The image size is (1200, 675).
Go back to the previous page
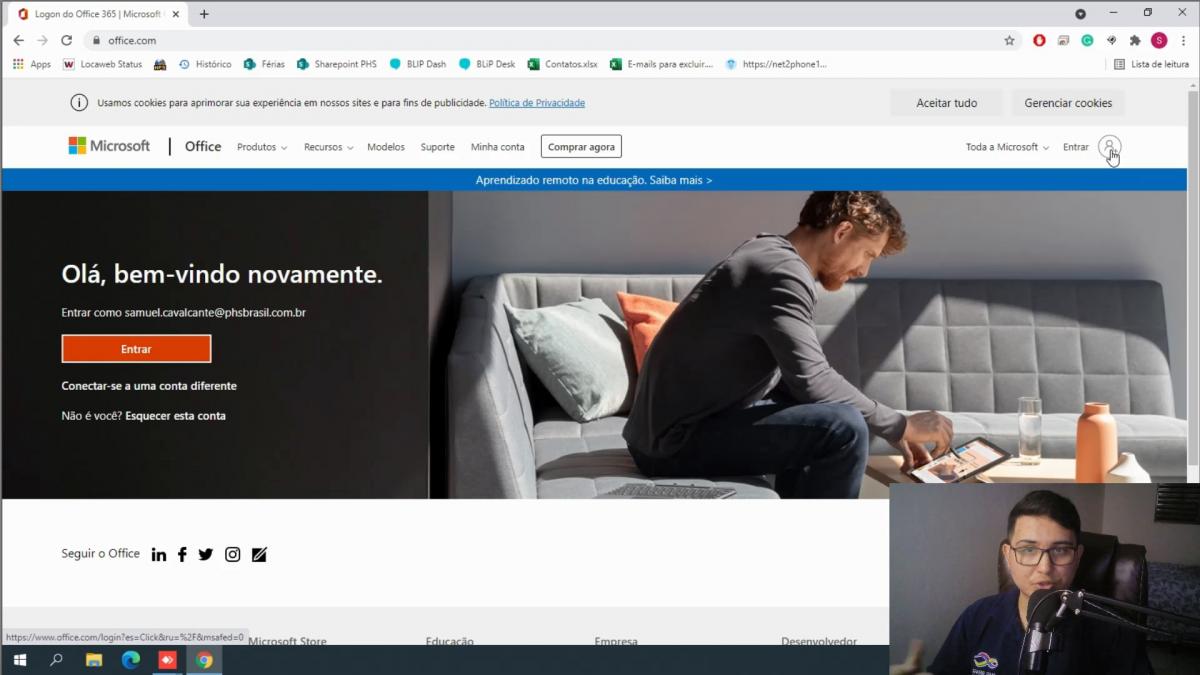click(18, 40)
